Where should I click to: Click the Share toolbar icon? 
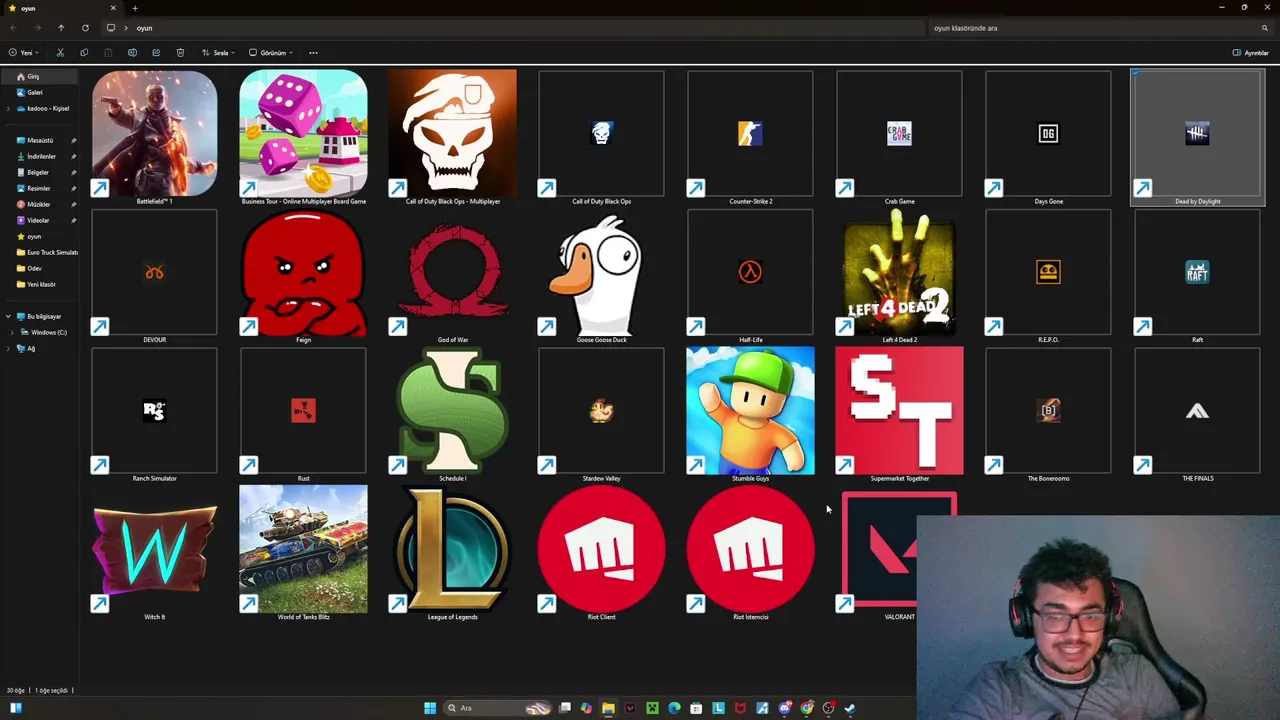point(156,53)
